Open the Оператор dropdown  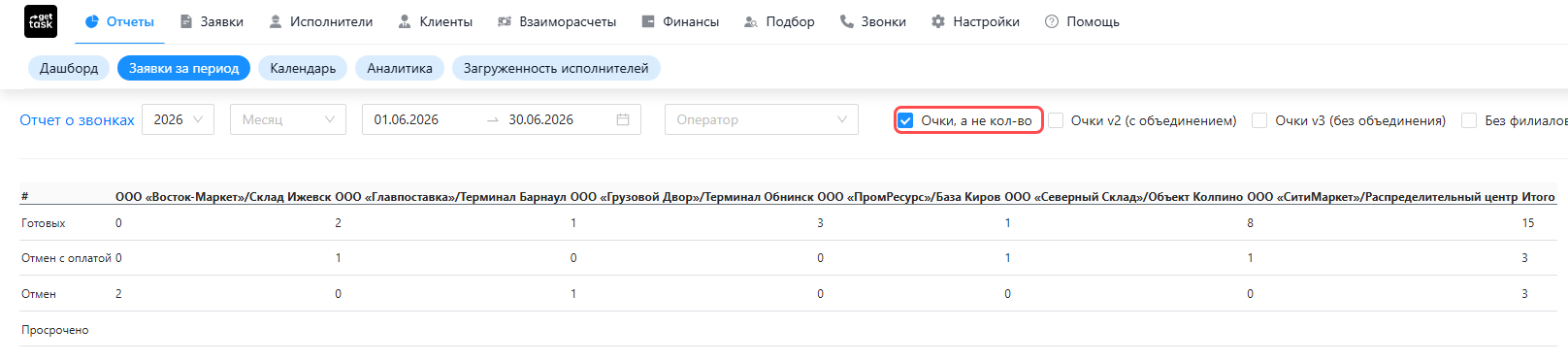762,119
